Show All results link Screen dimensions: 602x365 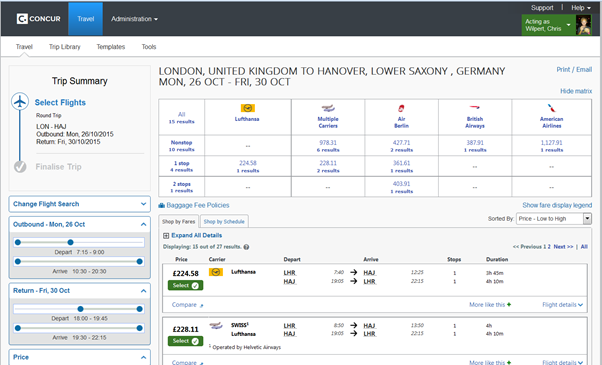tap(584, 247)
